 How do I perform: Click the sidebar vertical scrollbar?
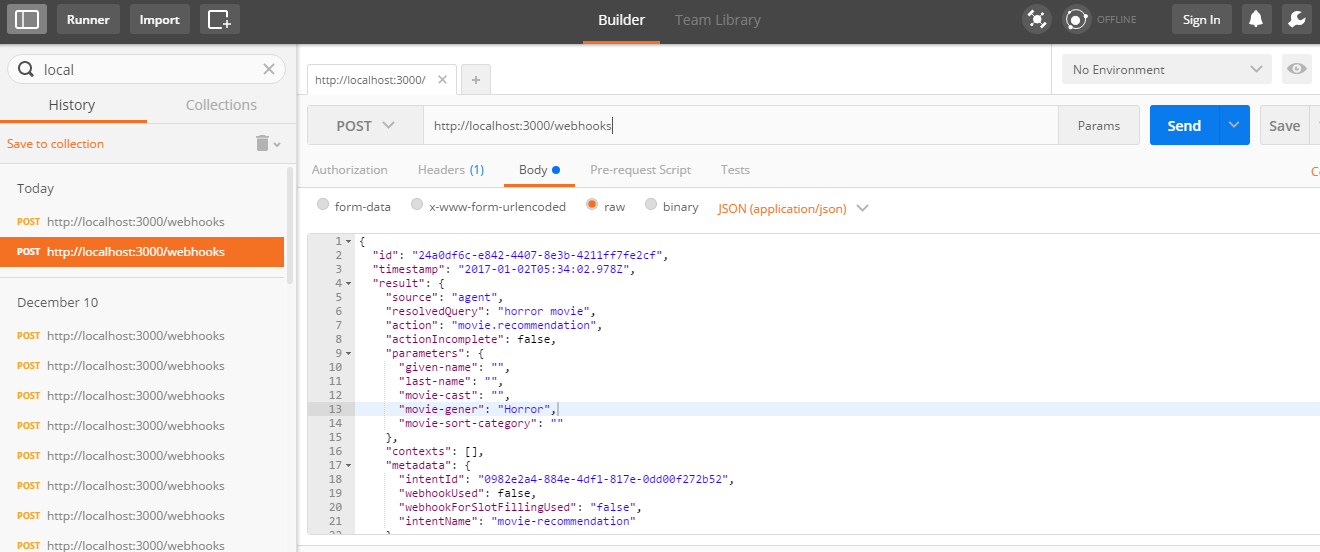[x=291, y=225]
